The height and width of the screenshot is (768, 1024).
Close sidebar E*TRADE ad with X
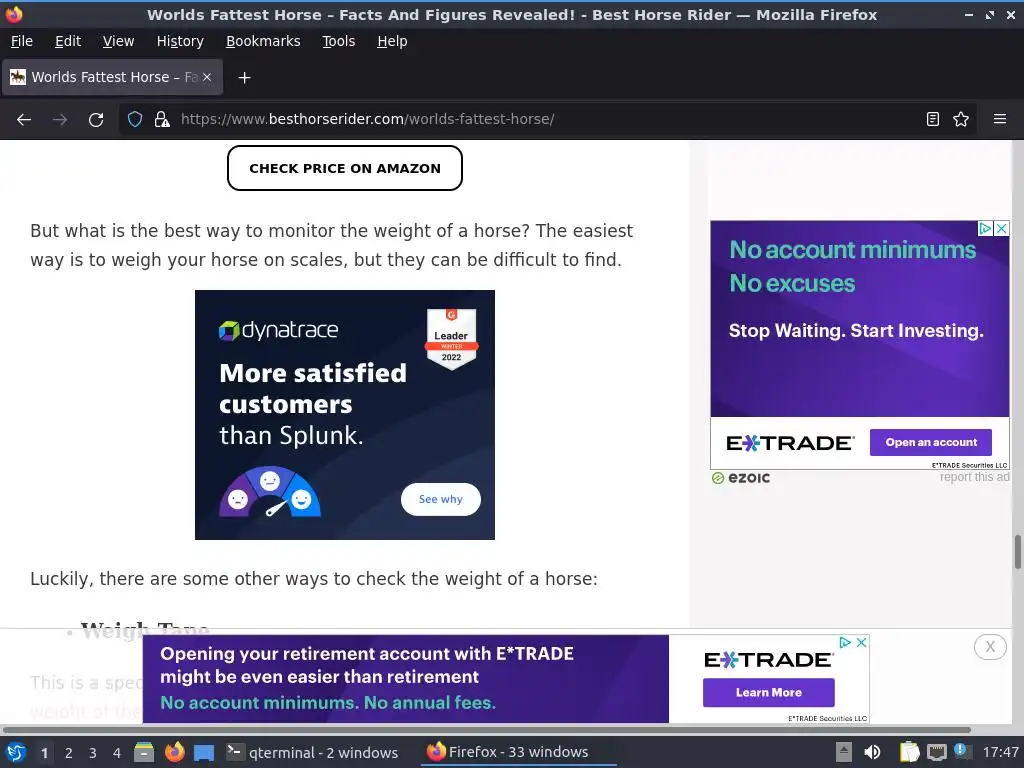pyautogui.click(x=1001, y=229)
